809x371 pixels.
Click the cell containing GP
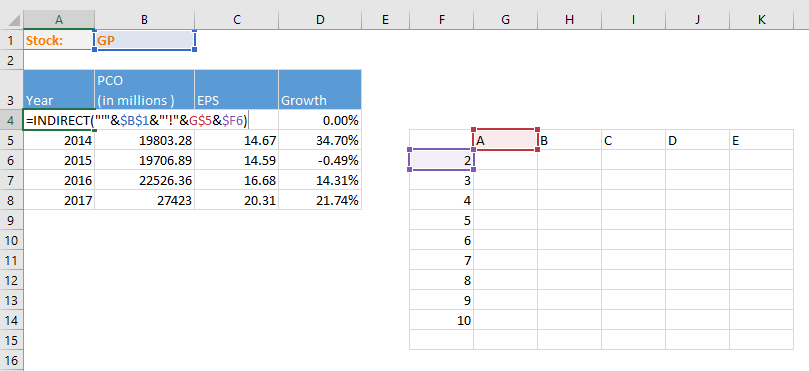point(144,40)
